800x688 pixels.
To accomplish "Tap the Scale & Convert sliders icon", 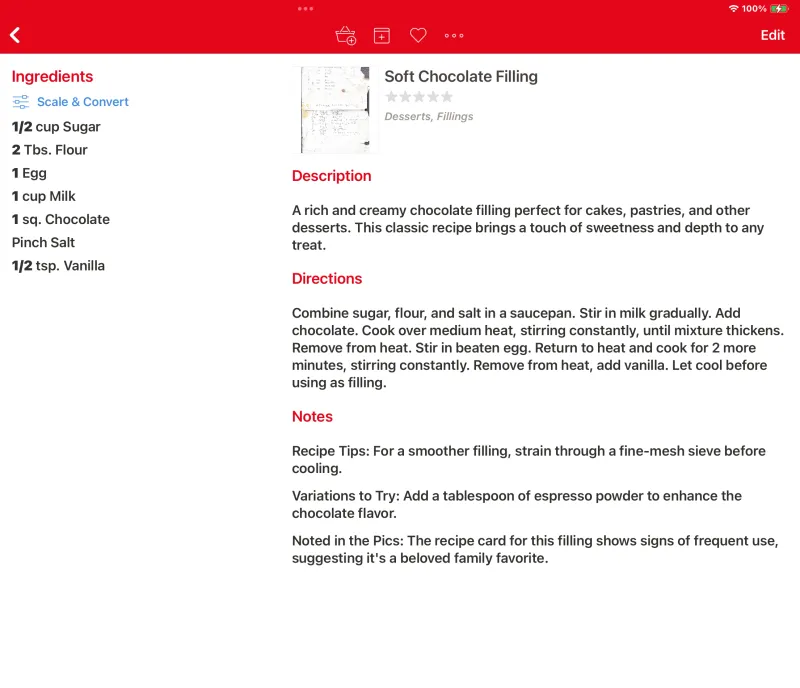I will pyautogui.click(x=20, y=101).
